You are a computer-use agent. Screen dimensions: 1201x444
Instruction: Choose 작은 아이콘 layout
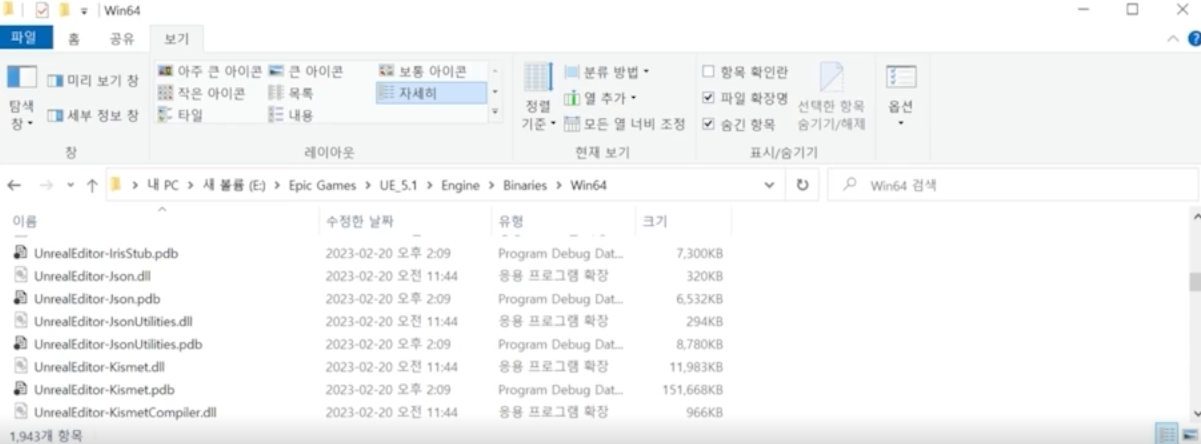tap(202, 93)
